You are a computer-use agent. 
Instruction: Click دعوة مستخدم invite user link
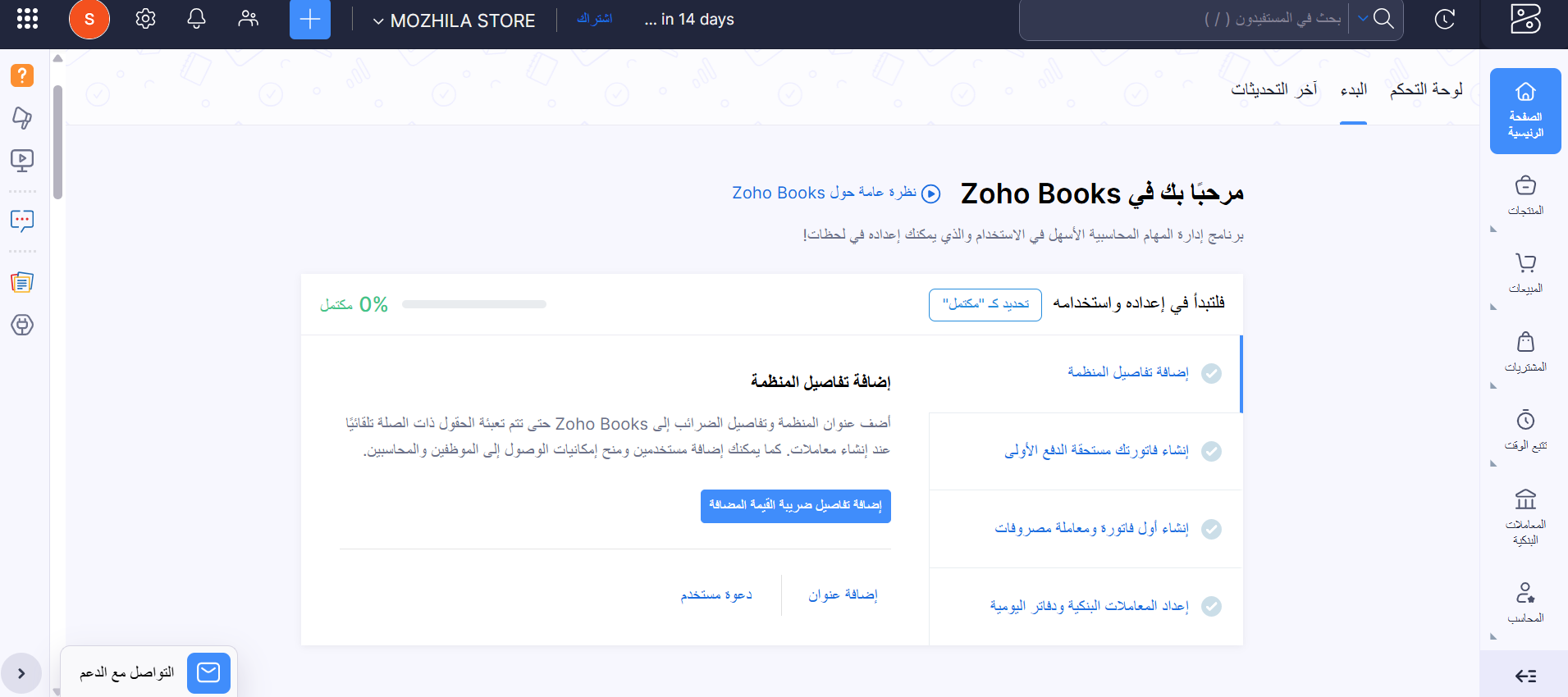pyautogui.click(x=716, y=594)
